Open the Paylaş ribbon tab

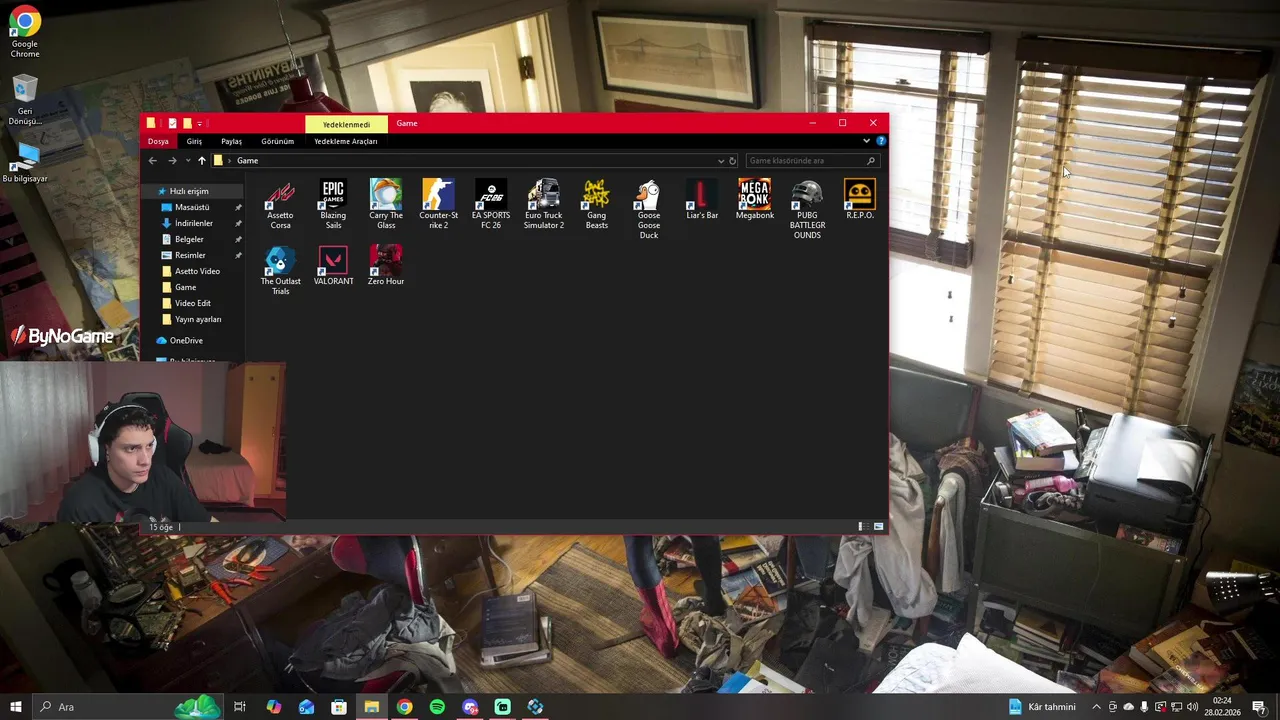(x=231, y=141)
